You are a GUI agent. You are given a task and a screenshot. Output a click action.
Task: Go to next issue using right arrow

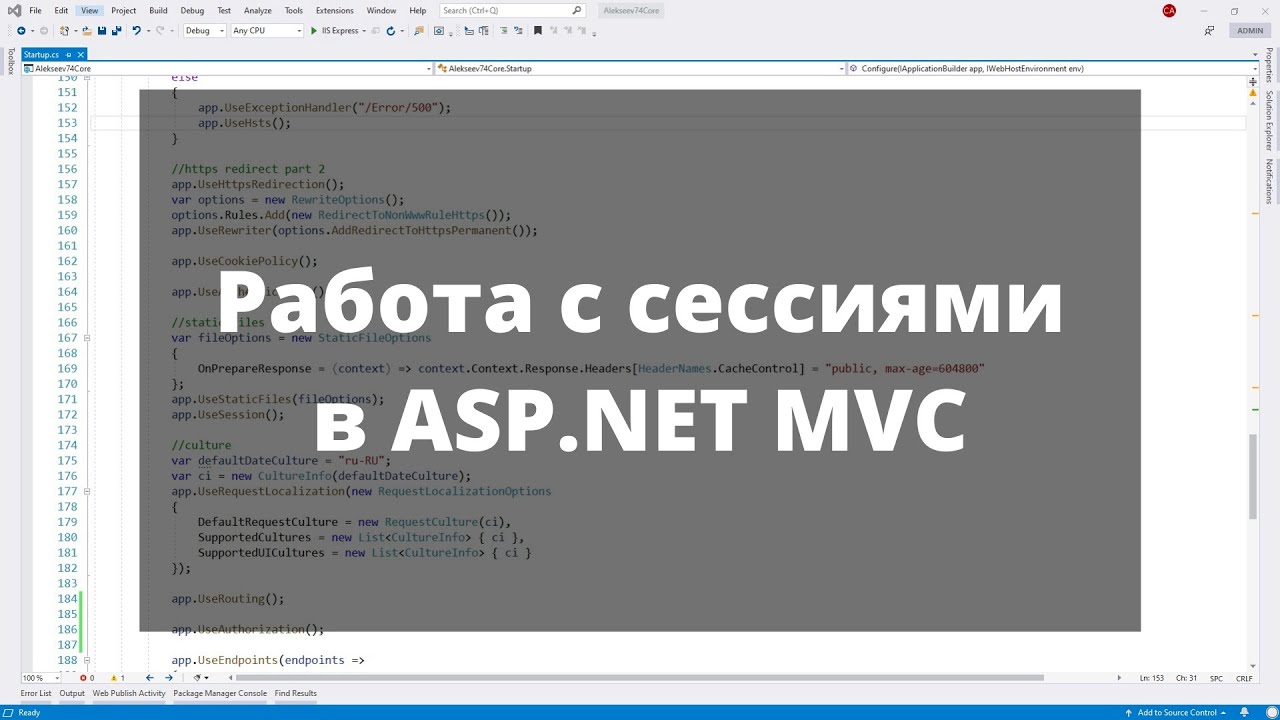(169, 678)
